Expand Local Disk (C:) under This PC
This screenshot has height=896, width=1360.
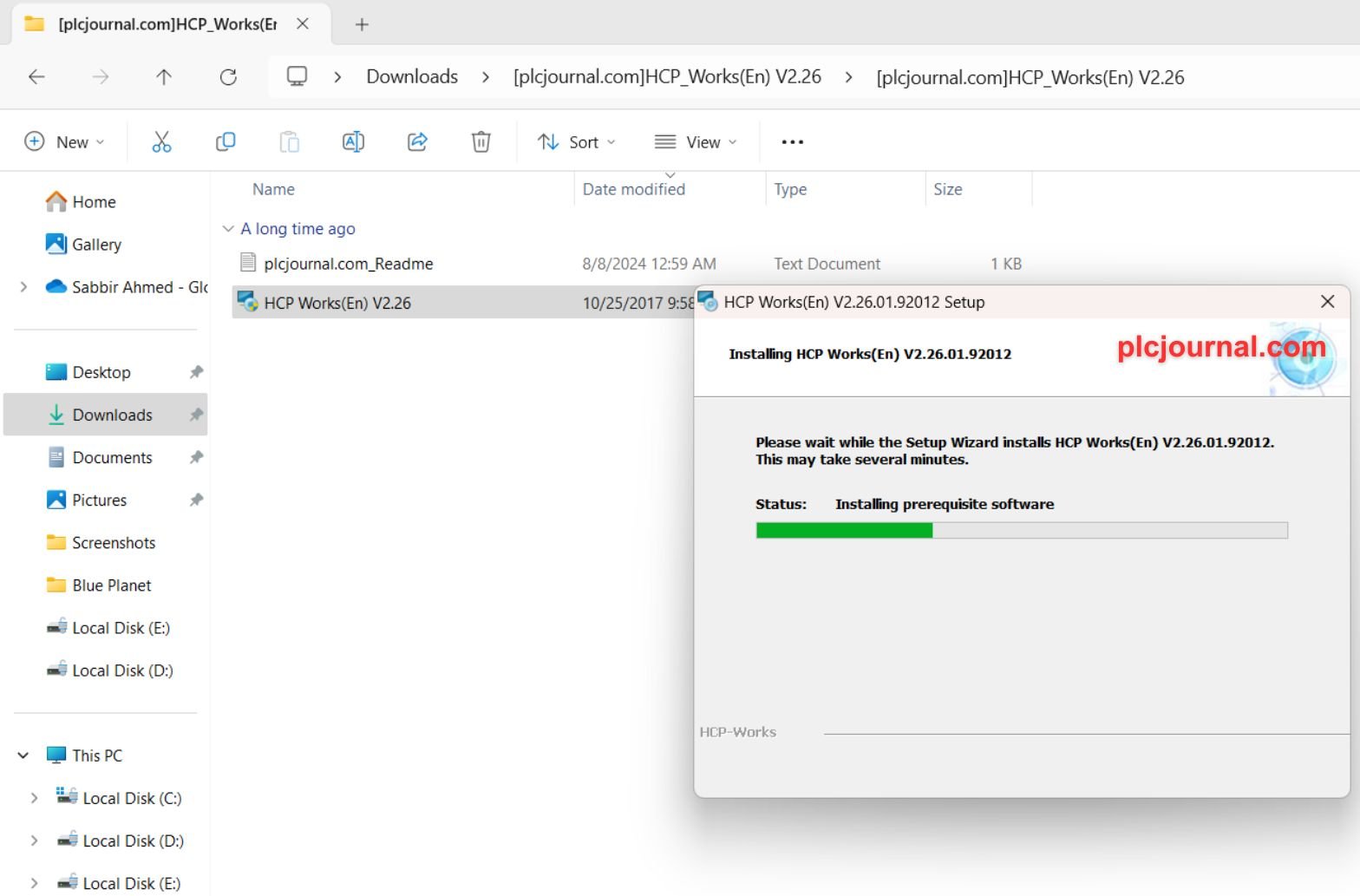pyautogui.click(x=34, y=798)
